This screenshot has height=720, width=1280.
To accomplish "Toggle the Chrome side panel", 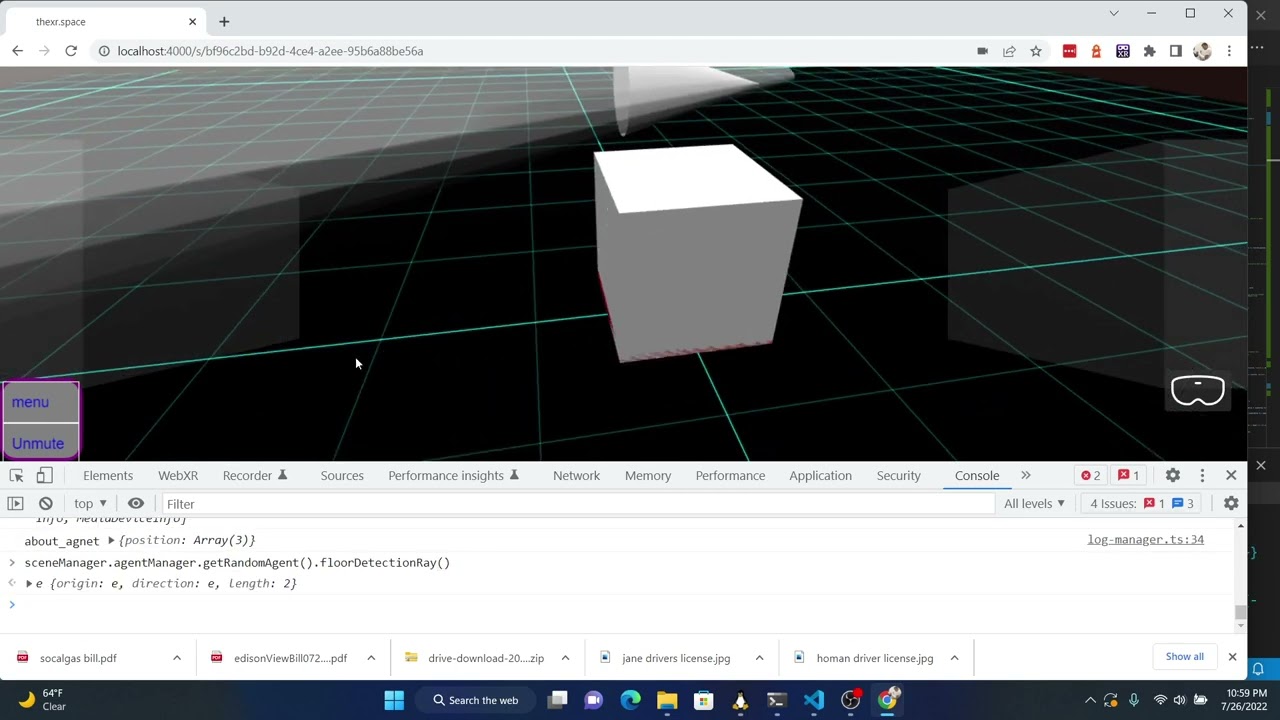I will point(1176,51).
